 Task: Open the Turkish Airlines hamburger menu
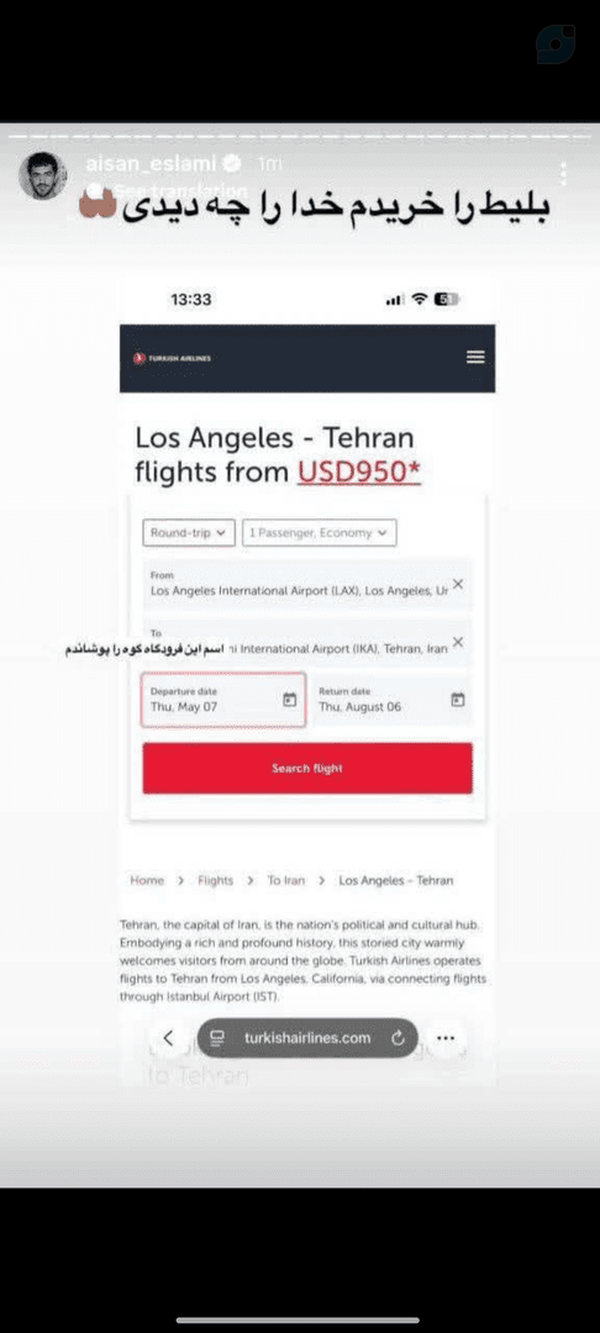[x=475, y=357]
